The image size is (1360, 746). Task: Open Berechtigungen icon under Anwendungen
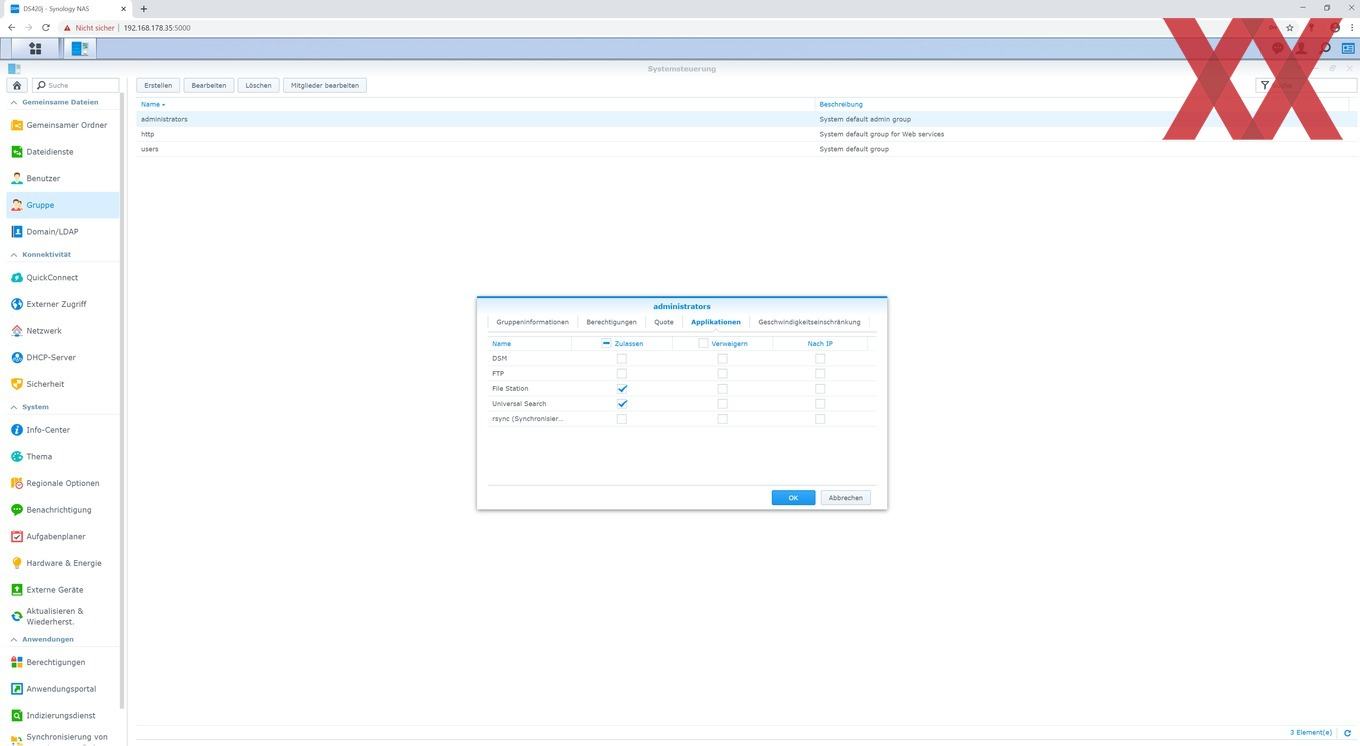point(17,662)
